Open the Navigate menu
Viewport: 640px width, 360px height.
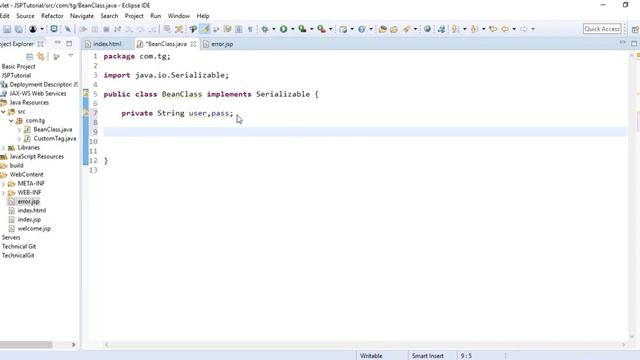tap(82, 16)
